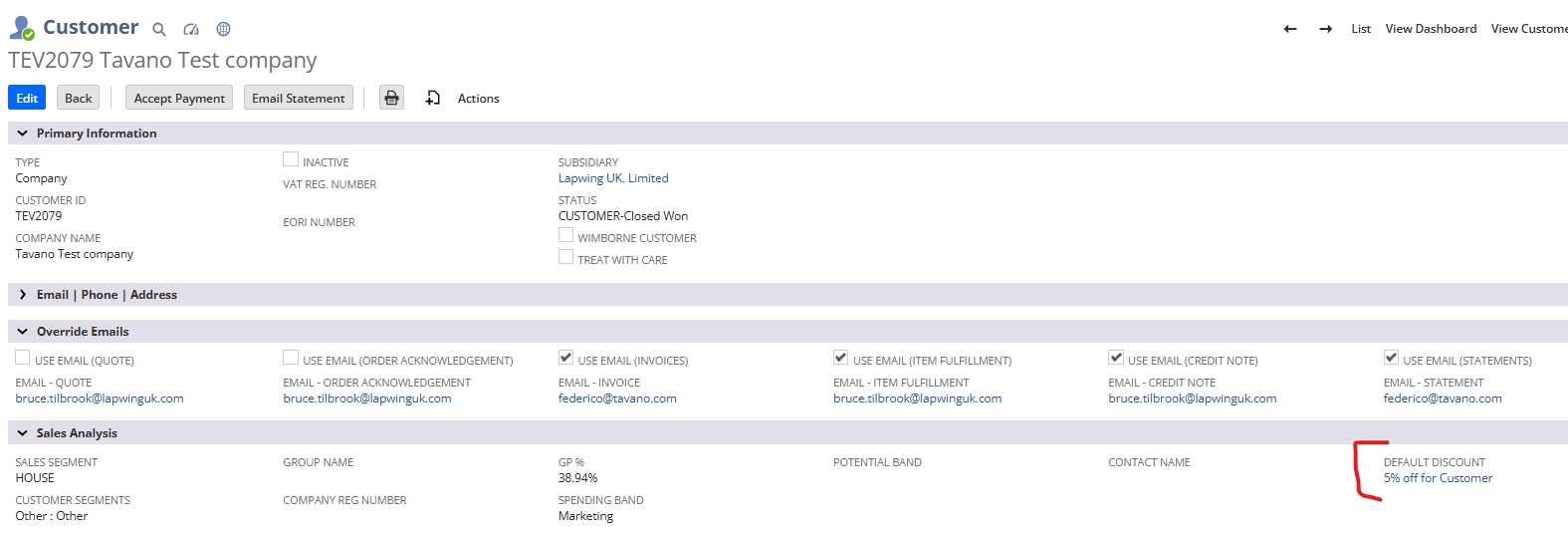Image resolution: width=1568 pixels, height=533 pixels.
Task: Collapse the Sales Analysis section
Action: [x=22, y=433]
